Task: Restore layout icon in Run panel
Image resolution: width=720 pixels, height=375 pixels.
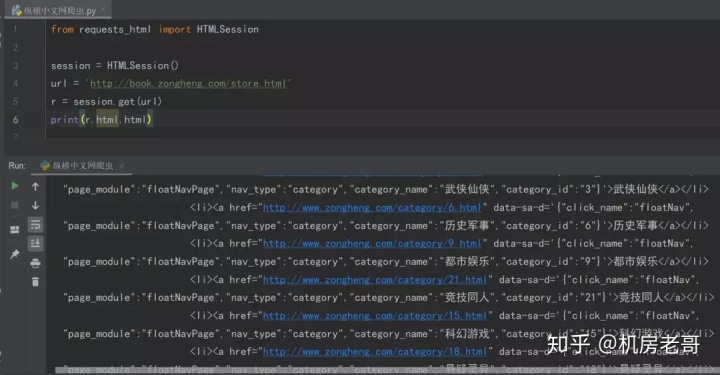Action: [x=15, y=229]
